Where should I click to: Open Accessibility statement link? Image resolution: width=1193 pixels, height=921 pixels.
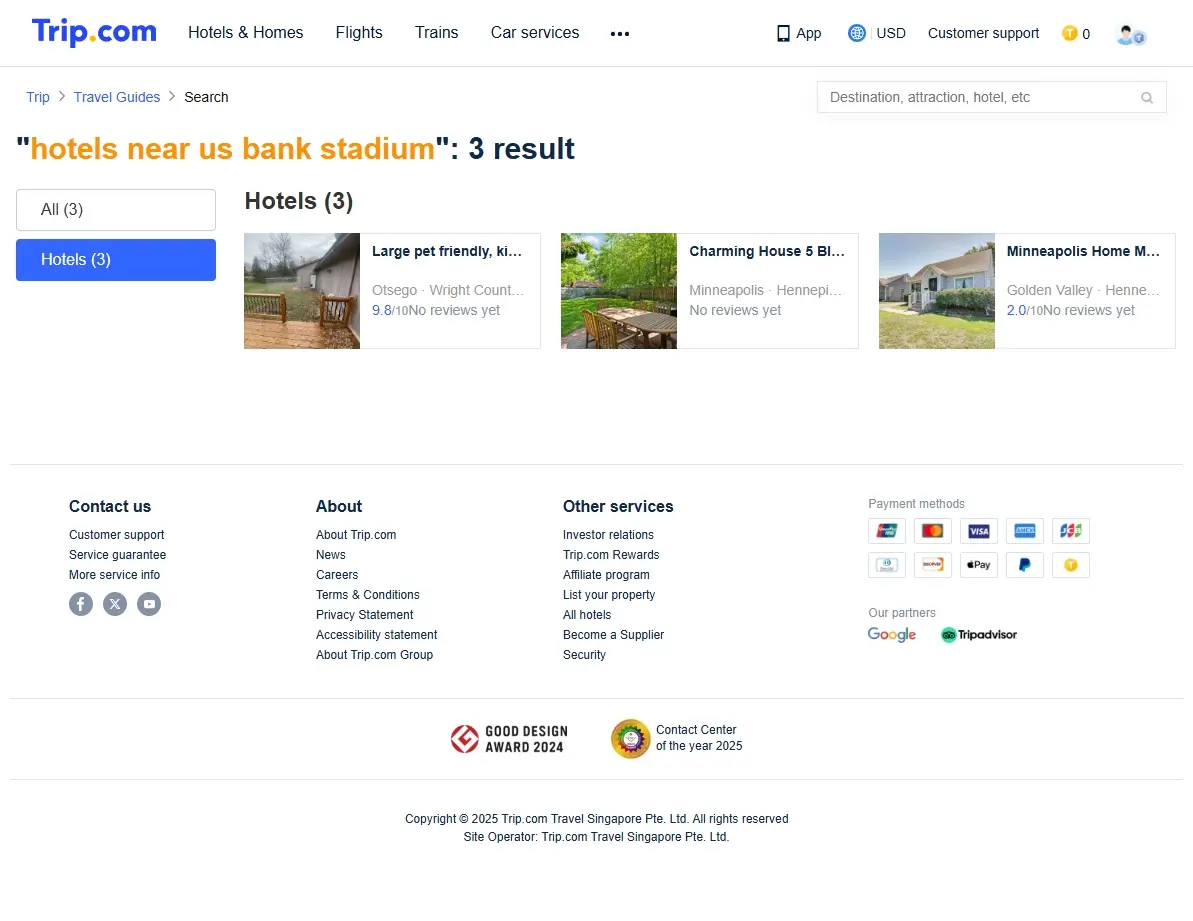tap(377, 634)
